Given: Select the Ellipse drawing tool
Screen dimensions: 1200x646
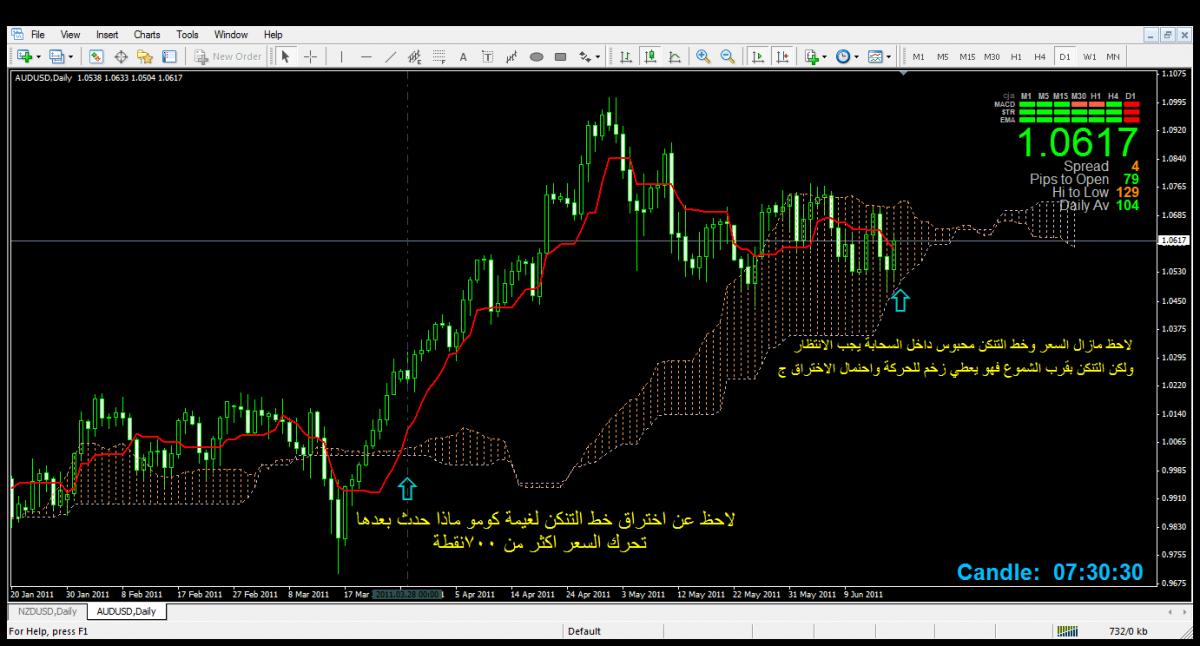Looking at the screenshot, I should coord(536,57).
